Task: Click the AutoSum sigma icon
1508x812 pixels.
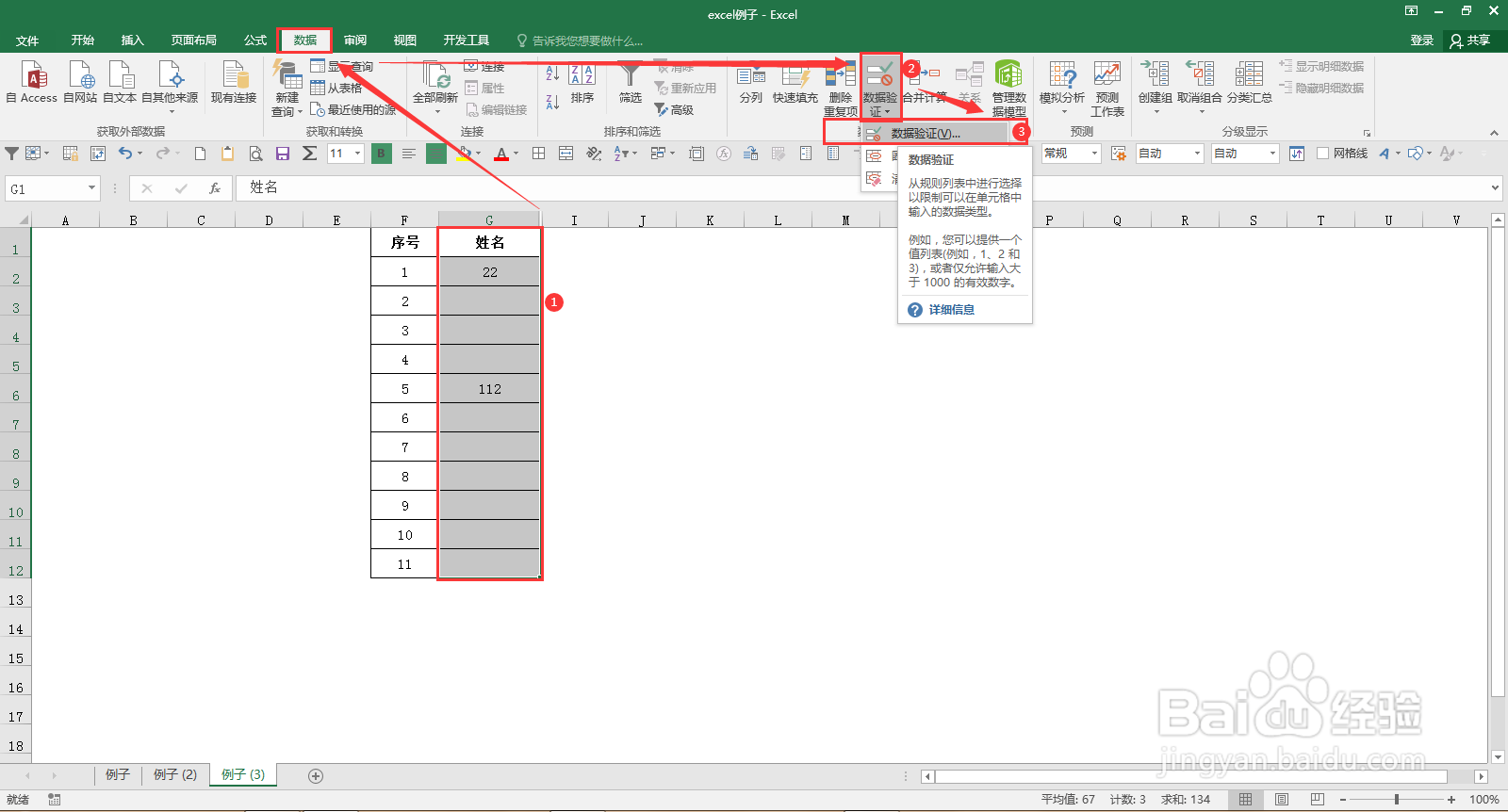Action: tap(309, 154)
